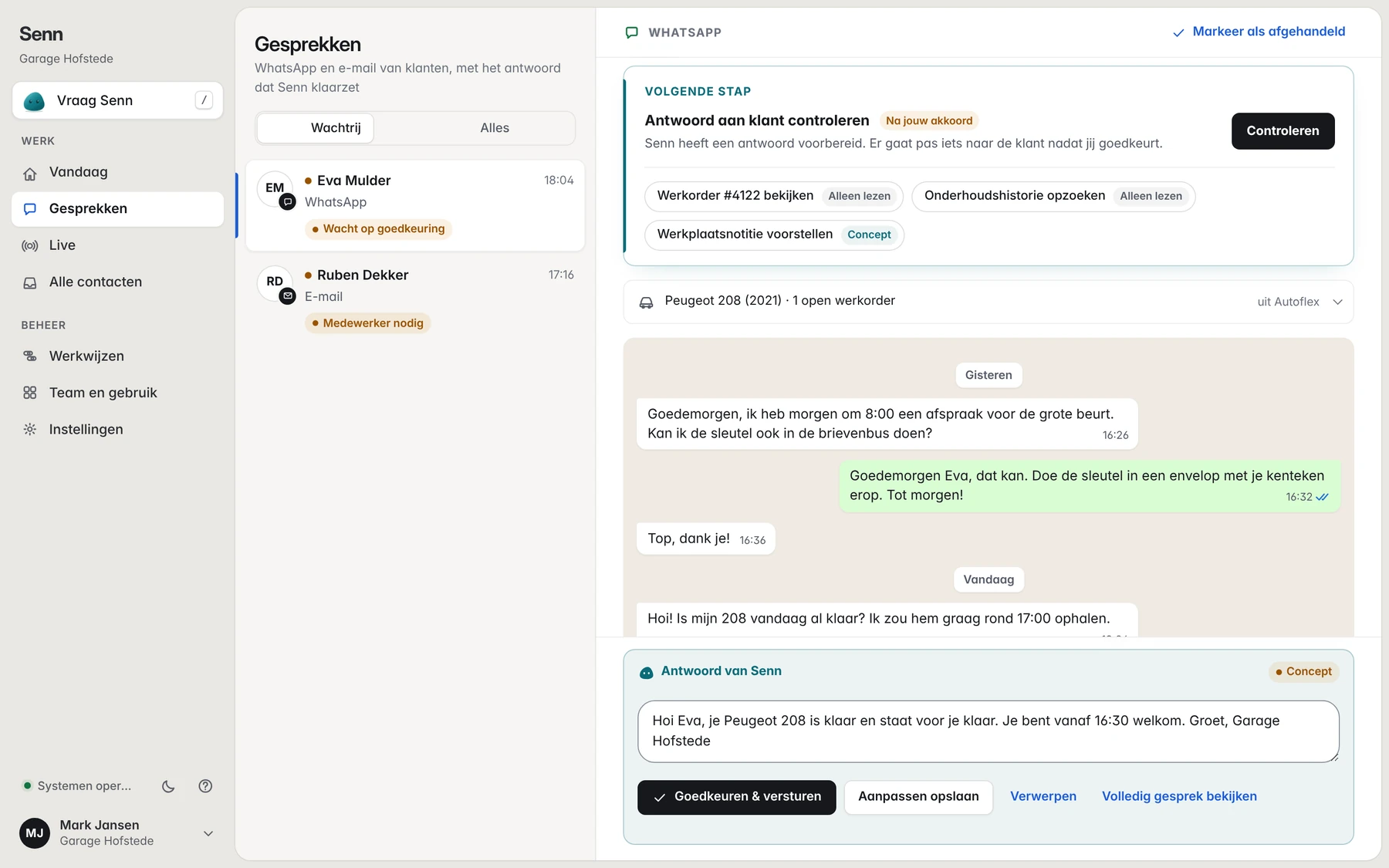The width and height of the screenshot is (1389, 868).
Task: Open Werkorder #4122 bekijken chip
Action: point(774,196)
